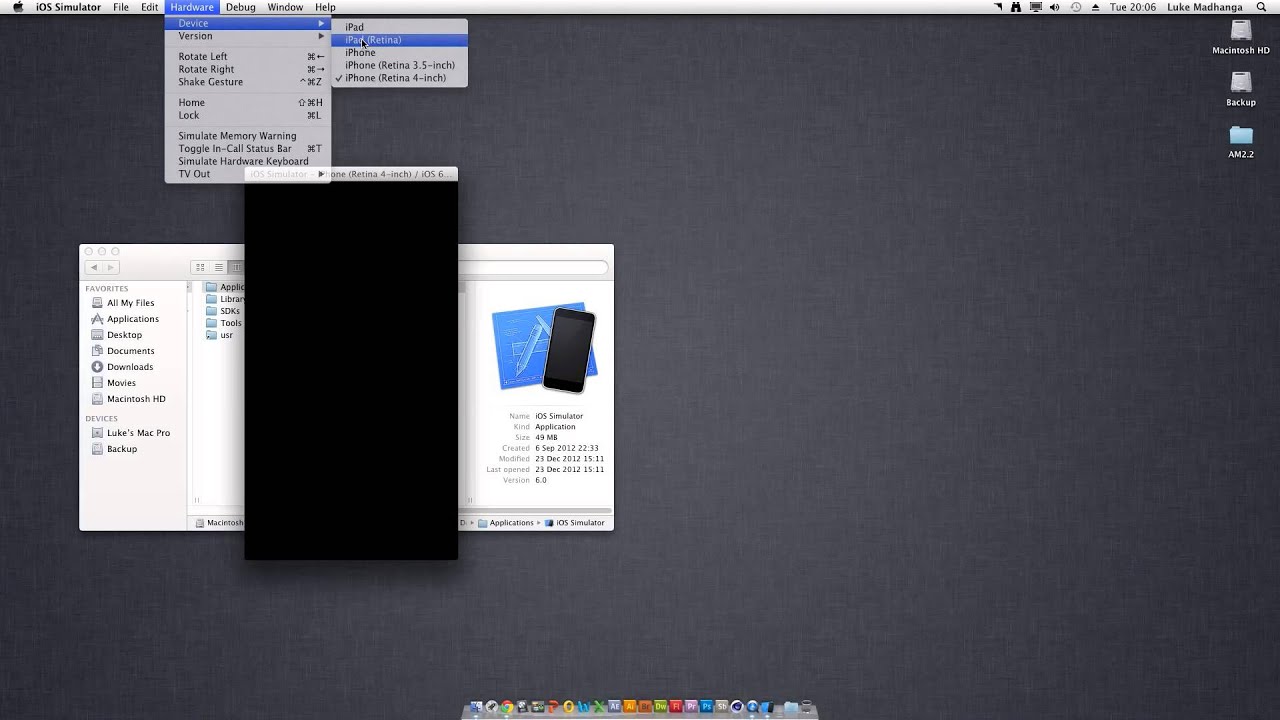Open Finder from the Dock
The width and height of the screenshot is (1280, 720).
(x=476, y=706)
